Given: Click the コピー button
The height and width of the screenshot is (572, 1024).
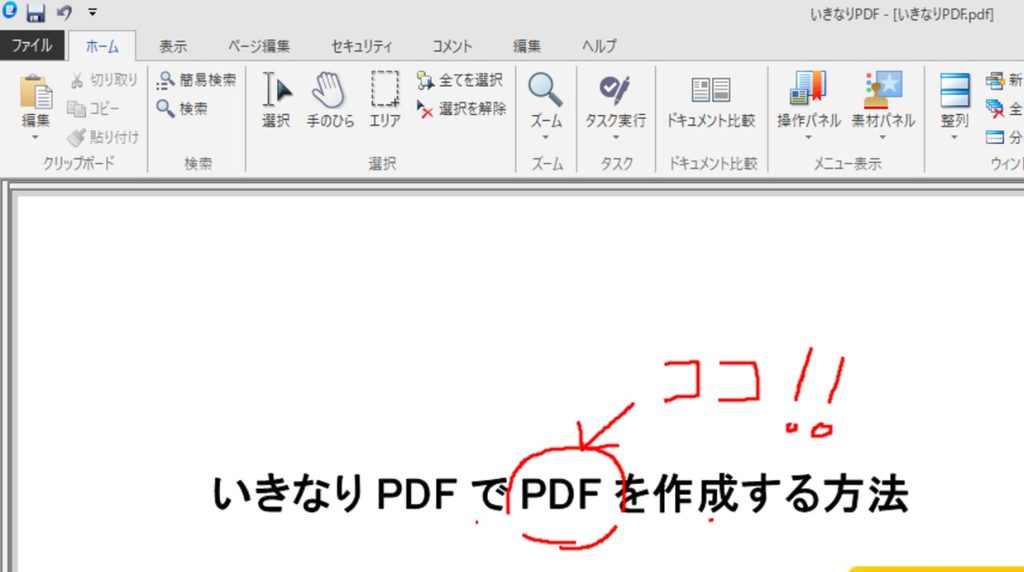Looking at the screenshot, I should (x=94, y=108).
